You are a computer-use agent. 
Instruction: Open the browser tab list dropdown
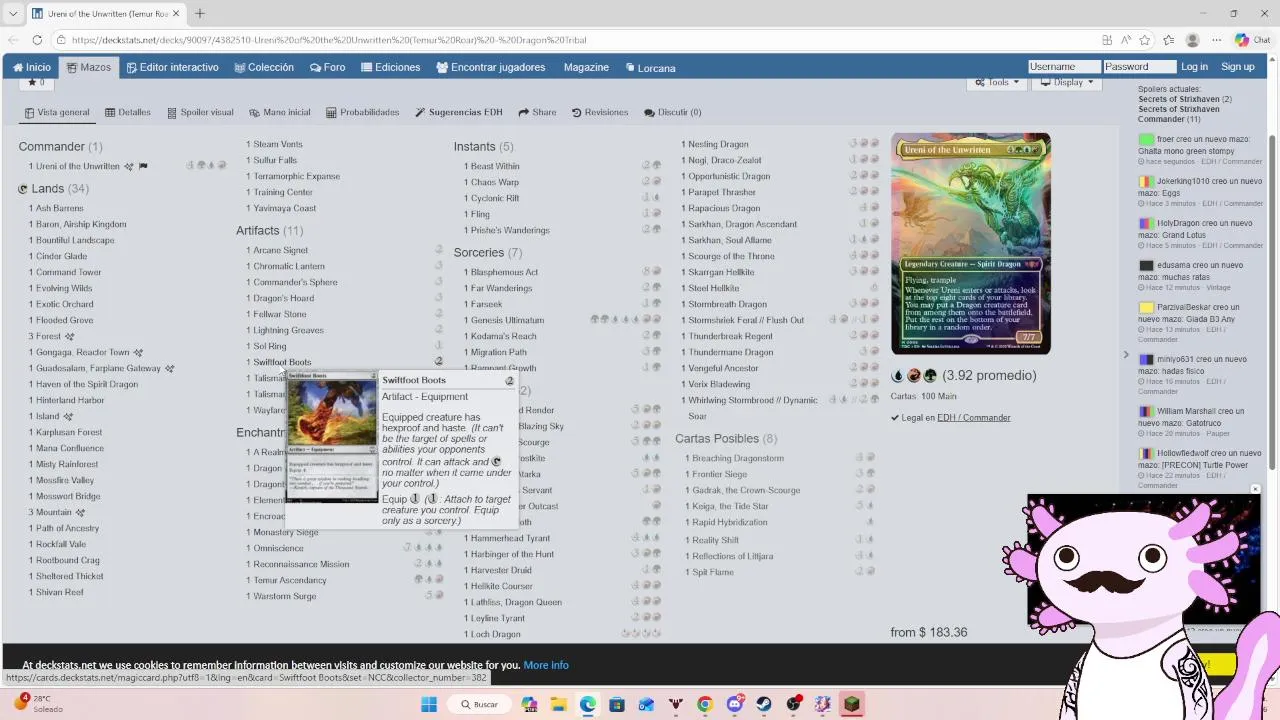tap(13, 13)
